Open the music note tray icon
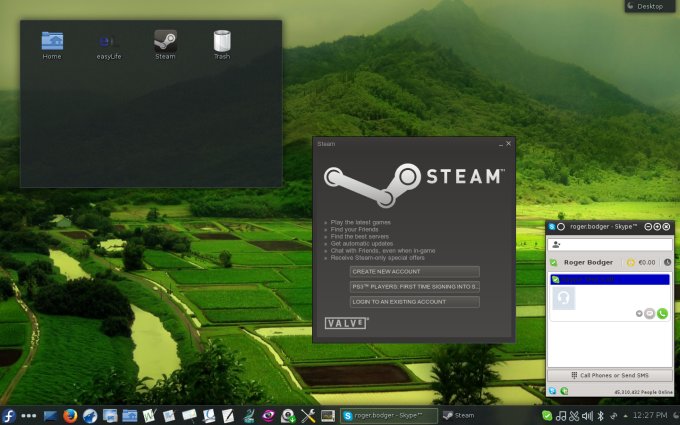This screenshot has width=680, height=425. click(x=561, y=416)
